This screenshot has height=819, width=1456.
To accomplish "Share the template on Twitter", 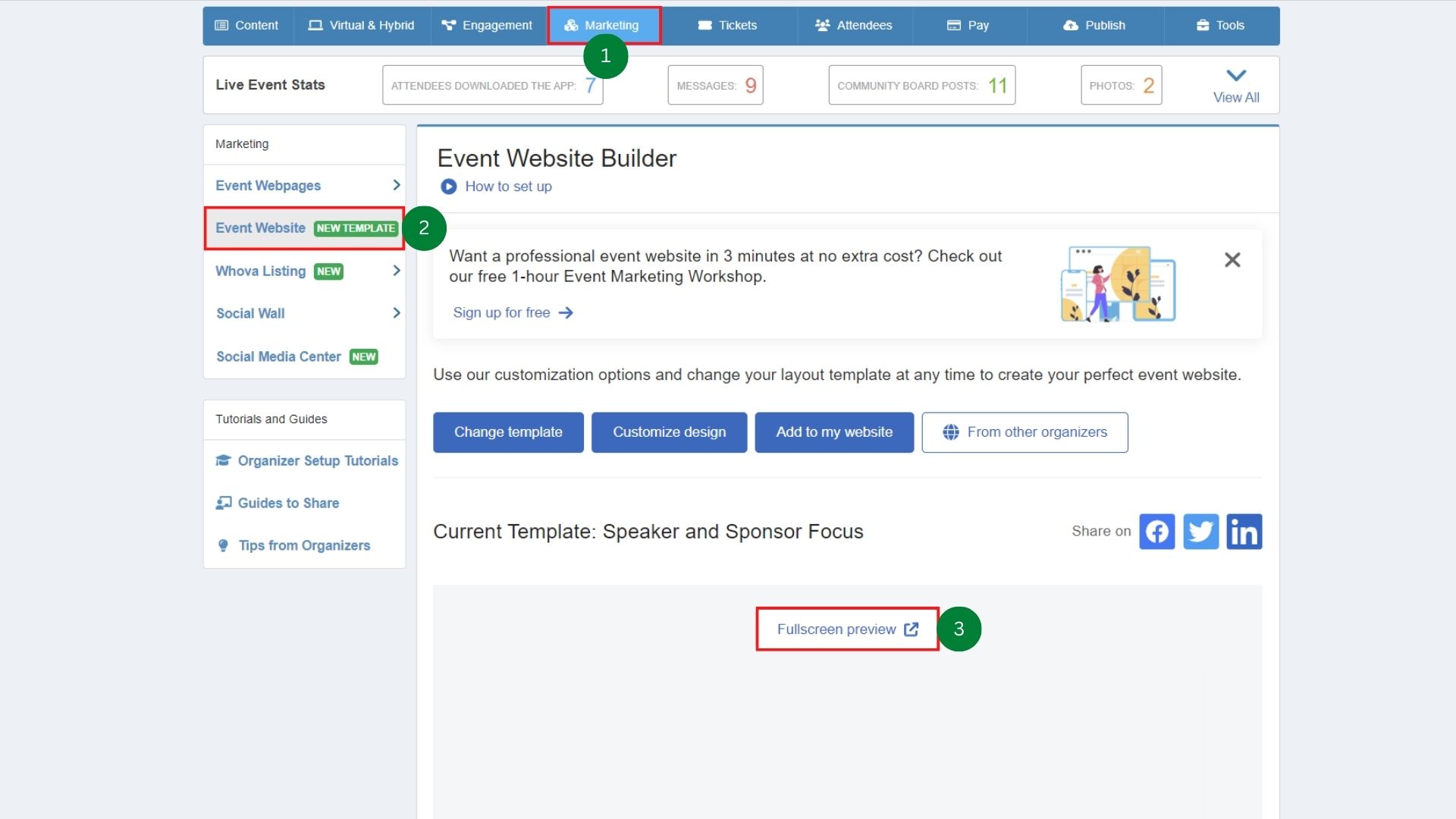I will [x=1200, y=532].
